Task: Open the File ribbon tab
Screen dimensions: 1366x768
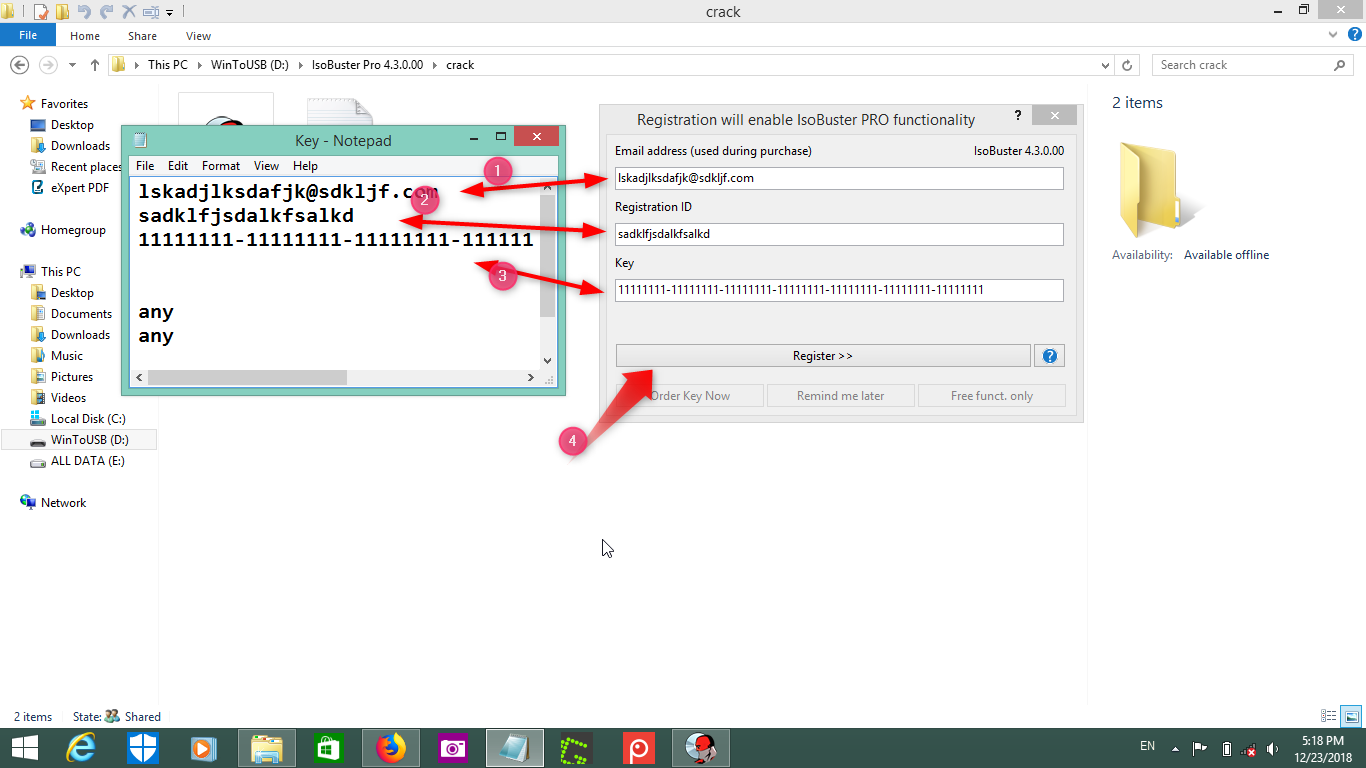Action: click(28, 35)
